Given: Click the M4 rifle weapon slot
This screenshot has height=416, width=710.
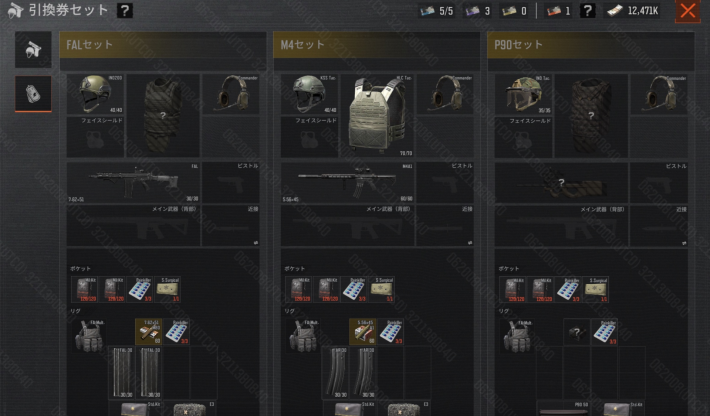Looking at the screenshot, I should coord(347,182).
